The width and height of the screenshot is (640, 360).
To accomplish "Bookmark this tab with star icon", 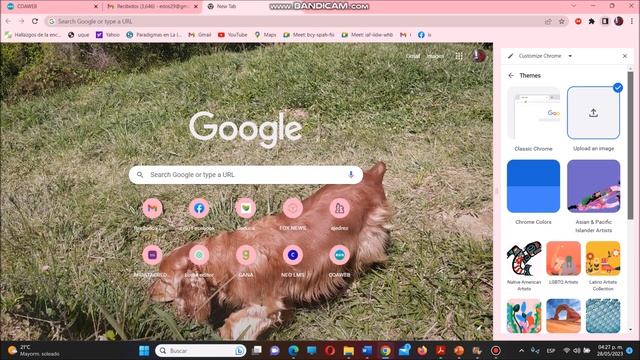I will [x=562, y=21].
